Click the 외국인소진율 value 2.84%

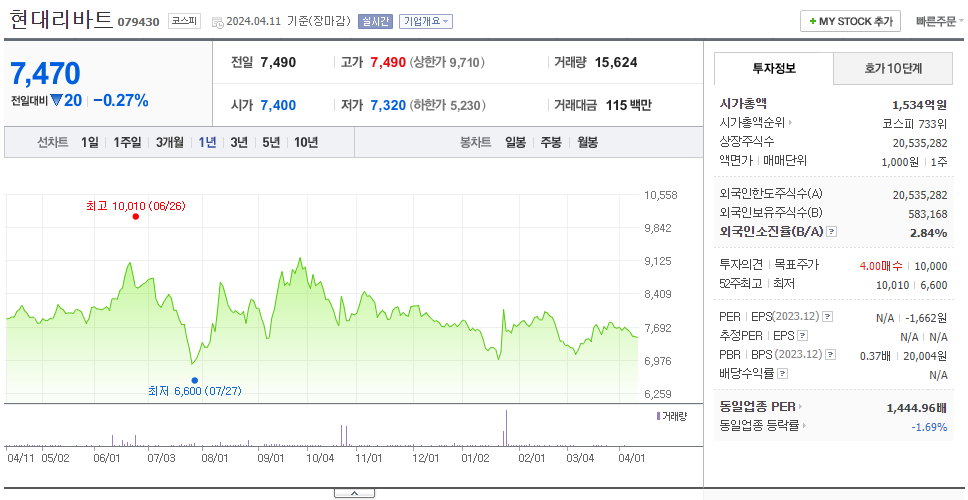928,233
